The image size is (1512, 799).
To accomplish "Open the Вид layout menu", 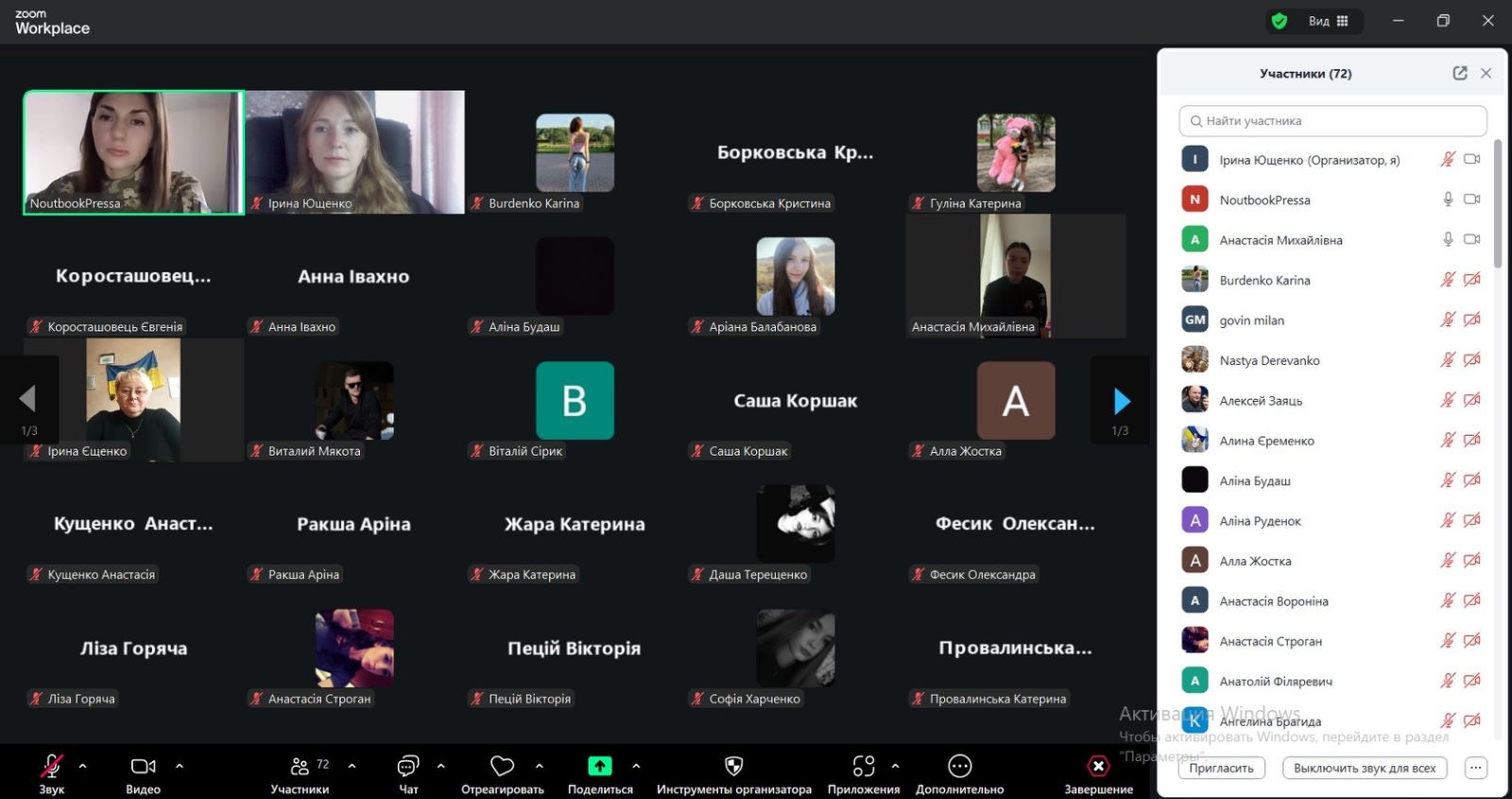I will pos(1328,21).
